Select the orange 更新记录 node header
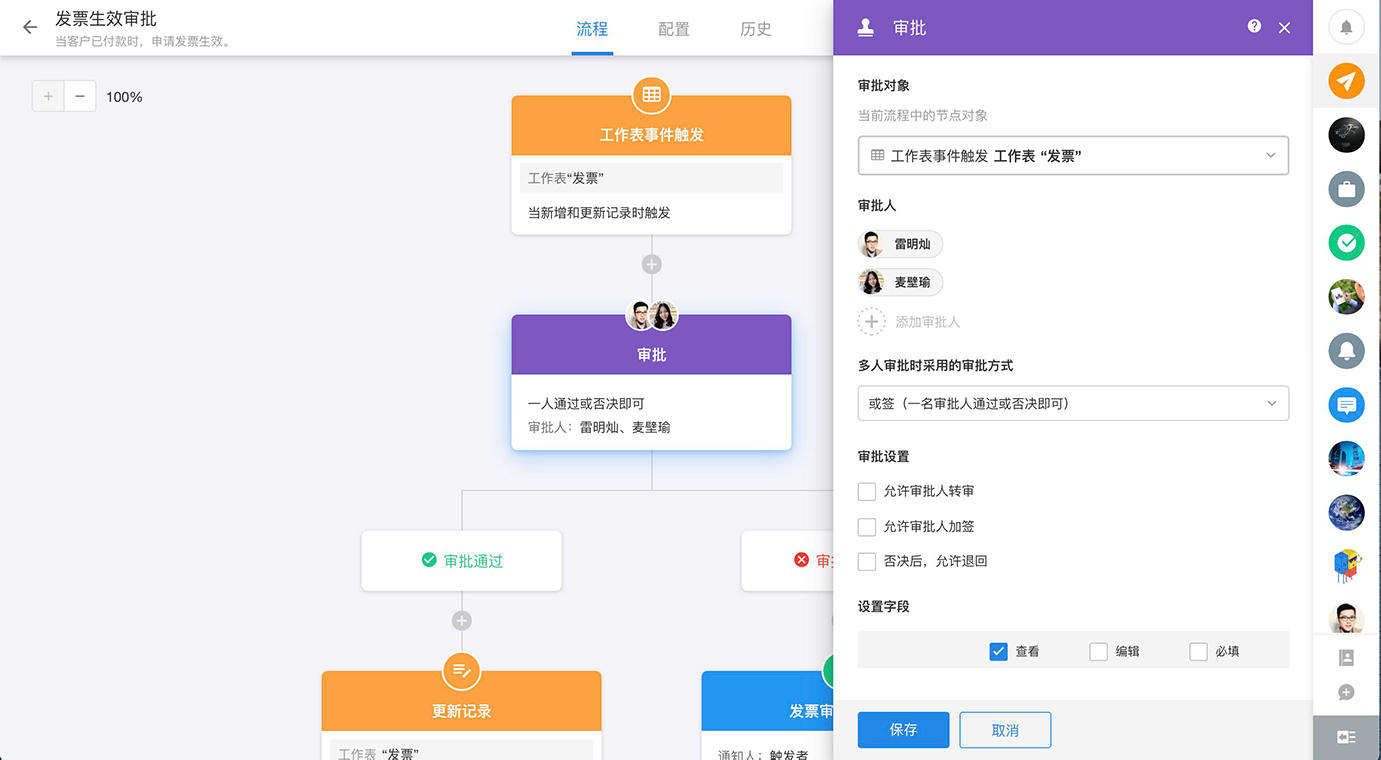Viewport: 1381px width, 760px height. [461, 701]
